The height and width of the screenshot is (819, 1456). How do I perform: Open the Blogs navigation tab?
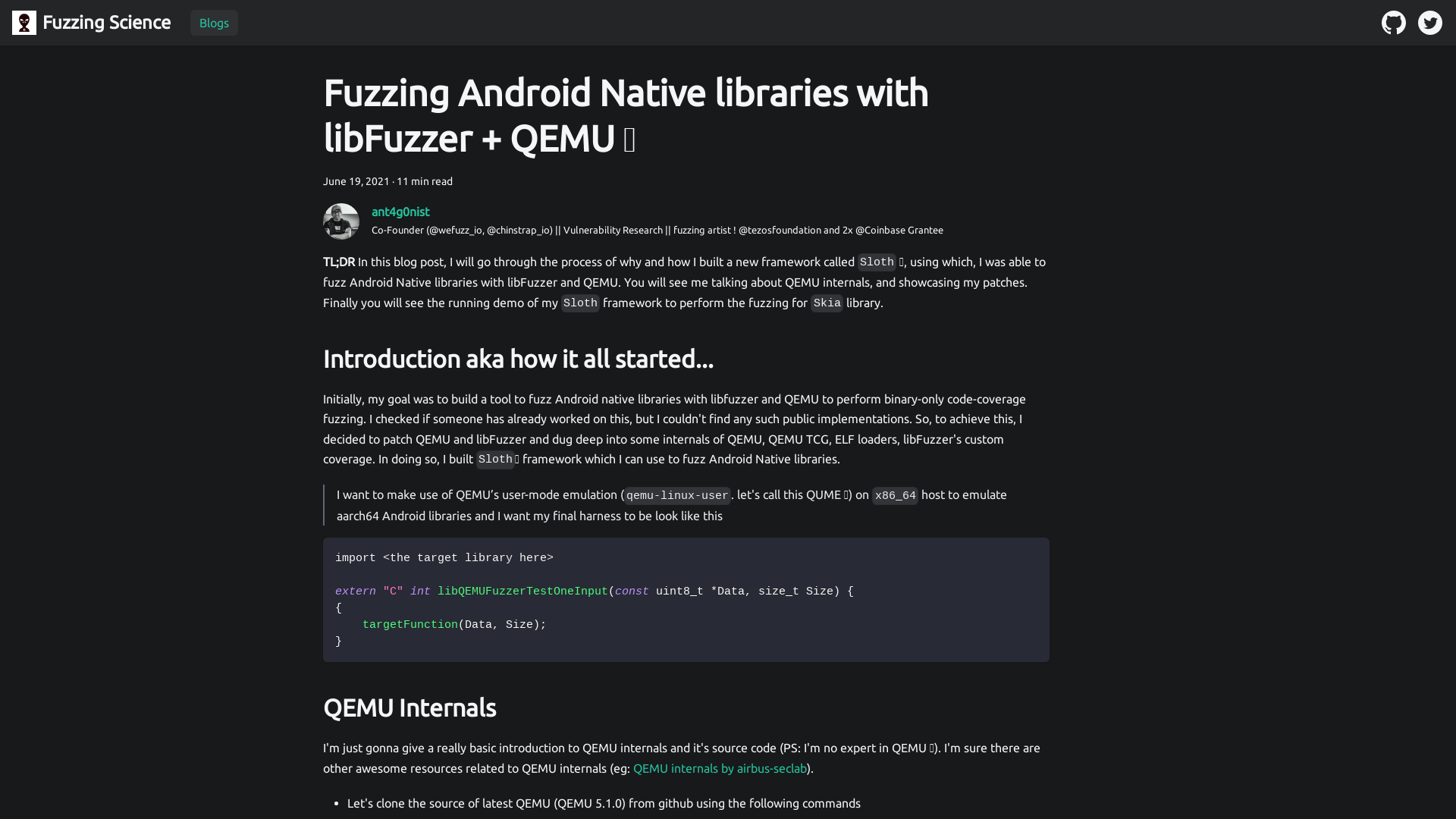(214, 22)
